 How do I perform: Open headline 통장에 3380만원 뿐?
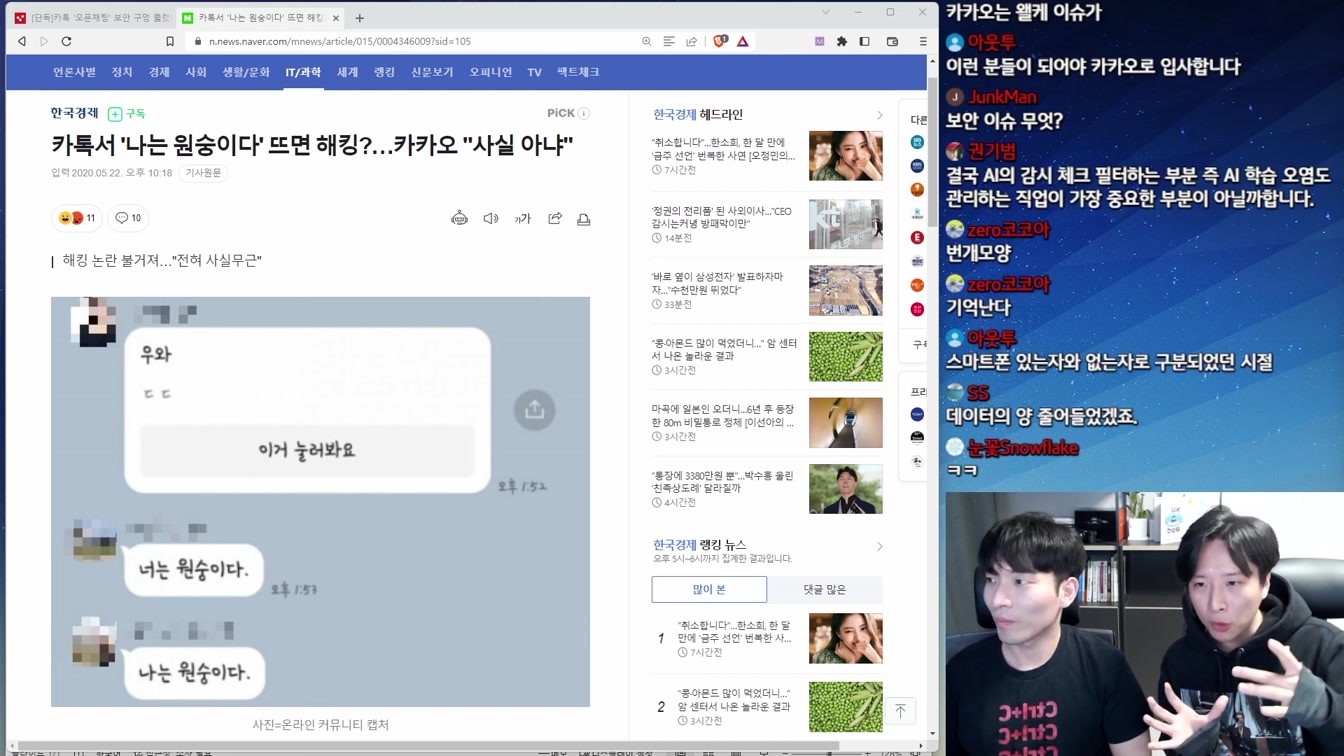[x=723, y=482]
